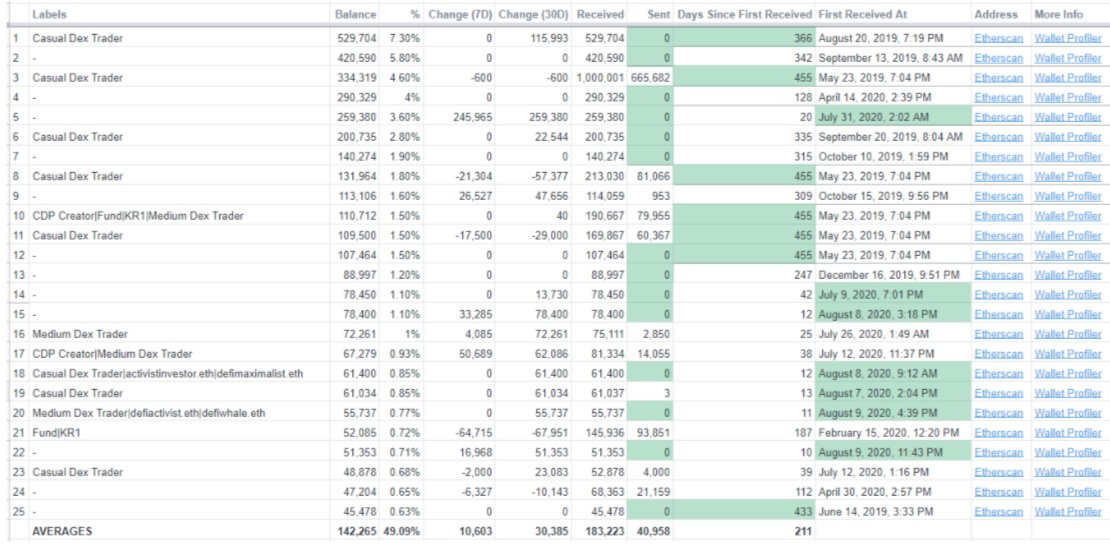Select balance cell 420,590
Image resolution: width=1110 pixels, height=544 pixels.
pyautogui.click(x=357, y=58)
